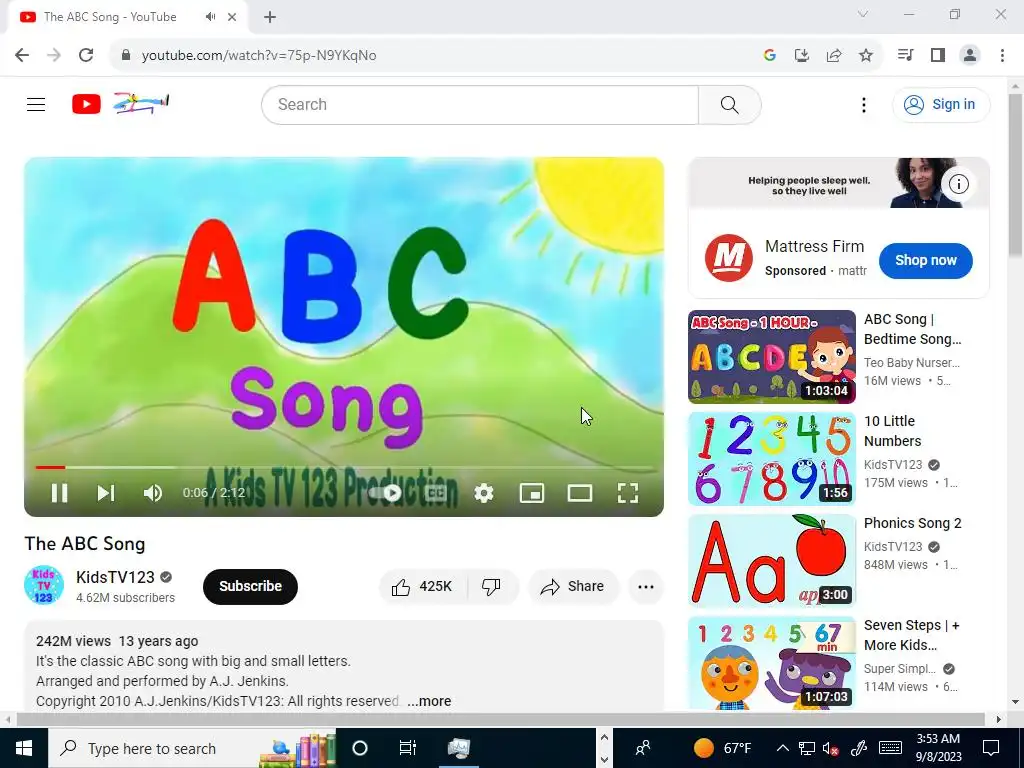This screenshot has height=768, width=1024.
Task: Click the magnifier search button
Action: click(729, 104)
